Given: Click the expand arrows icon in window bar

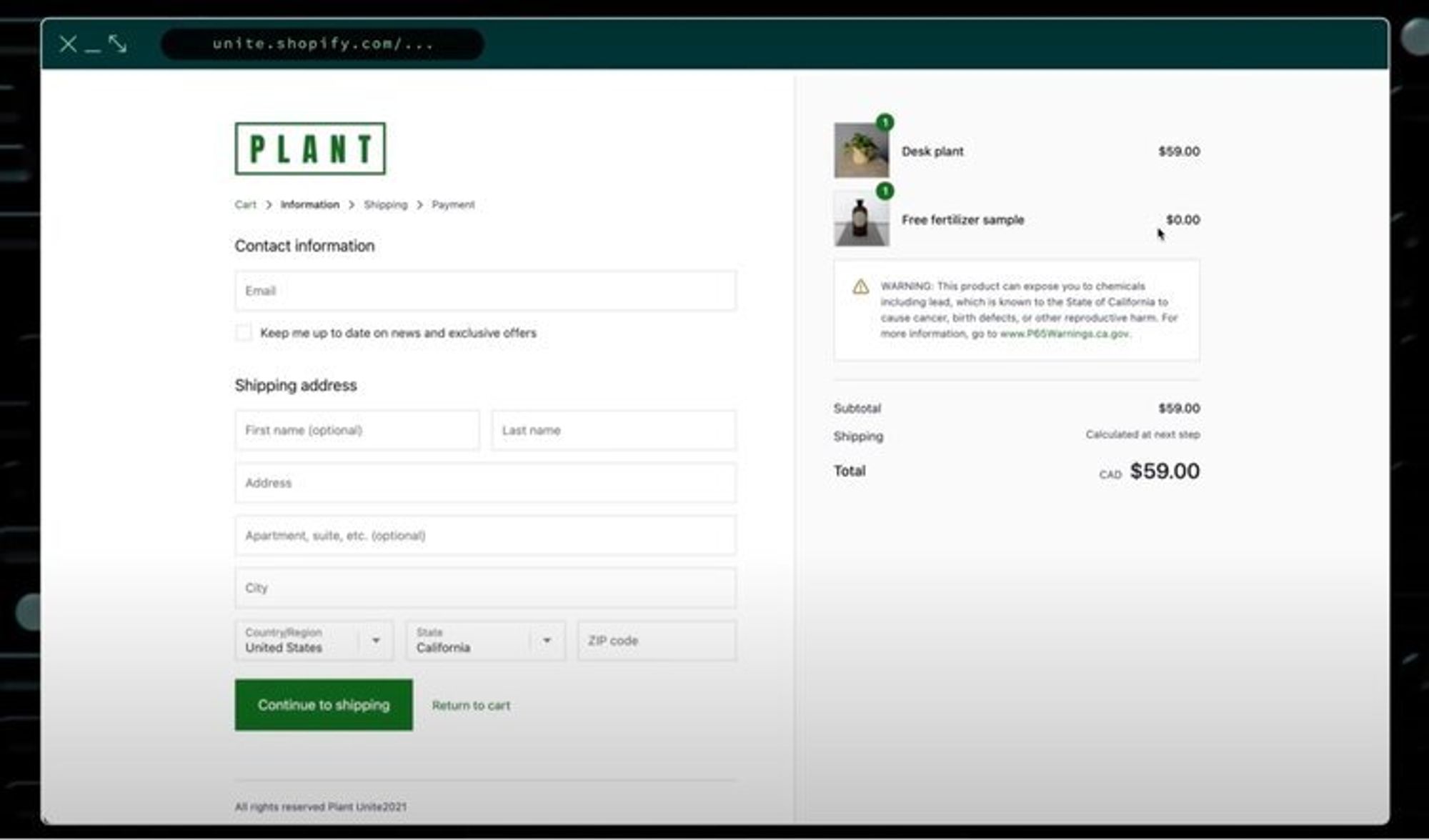Looking at the screenshot, I should coord(118,44).
